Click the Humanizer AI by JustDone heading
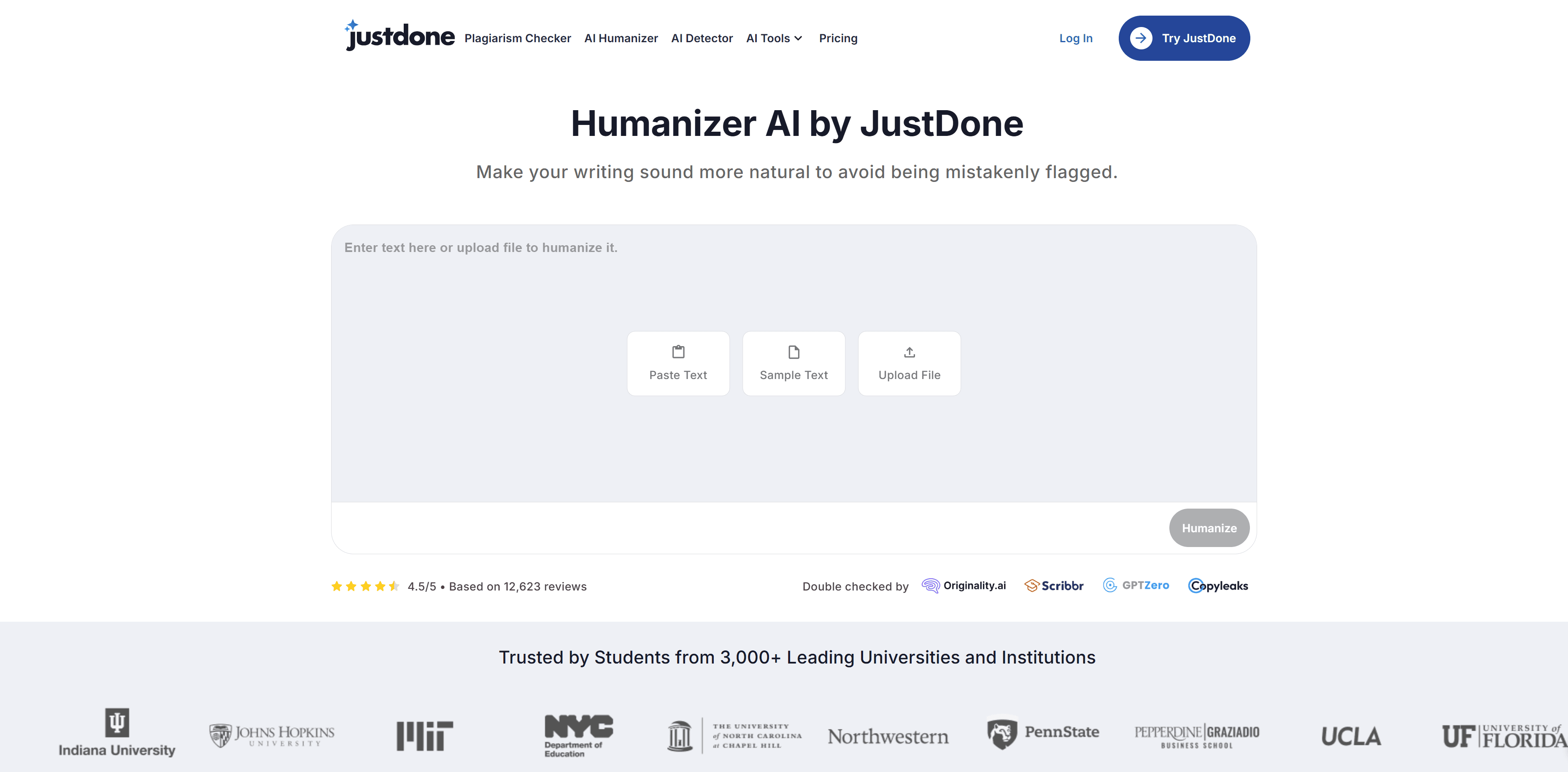Screen dimensions: 1568x772 pyautogui.click(x=797, y=124)
